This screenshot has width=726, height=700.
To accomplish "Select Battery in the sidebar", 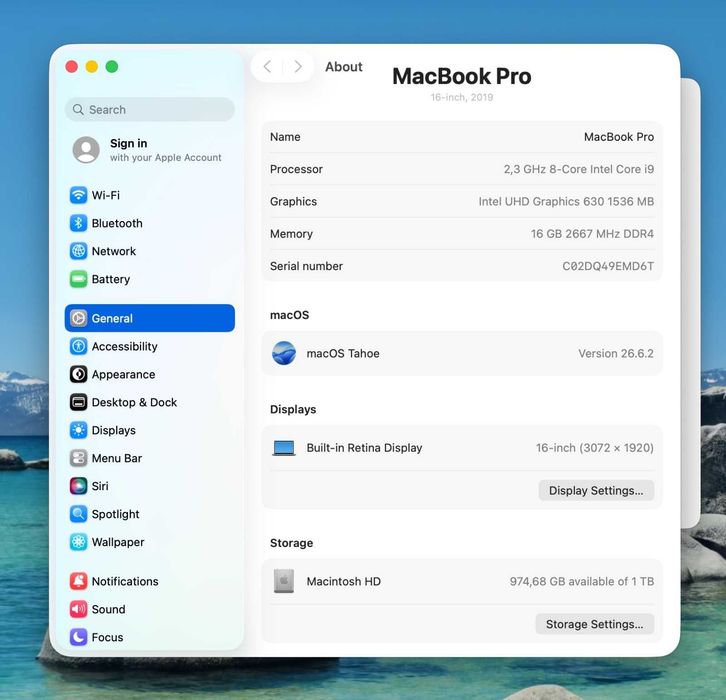I will coord(150,279).
